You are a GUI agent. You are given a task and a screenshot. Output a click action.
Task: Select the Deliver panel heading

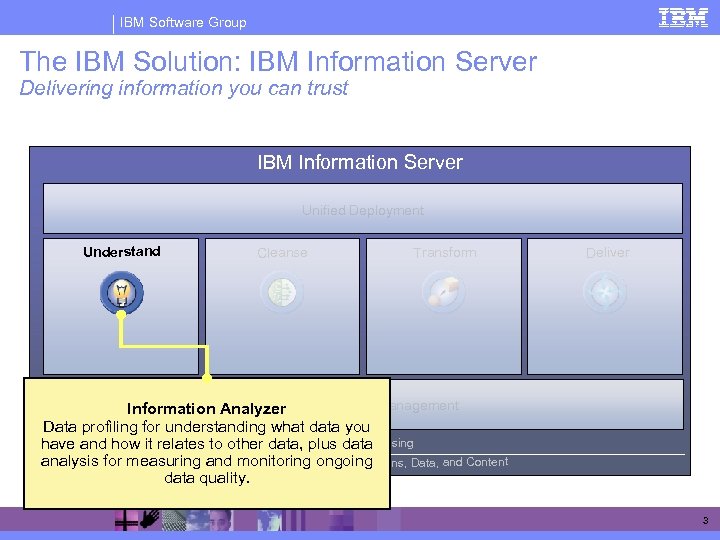(608, 253)
